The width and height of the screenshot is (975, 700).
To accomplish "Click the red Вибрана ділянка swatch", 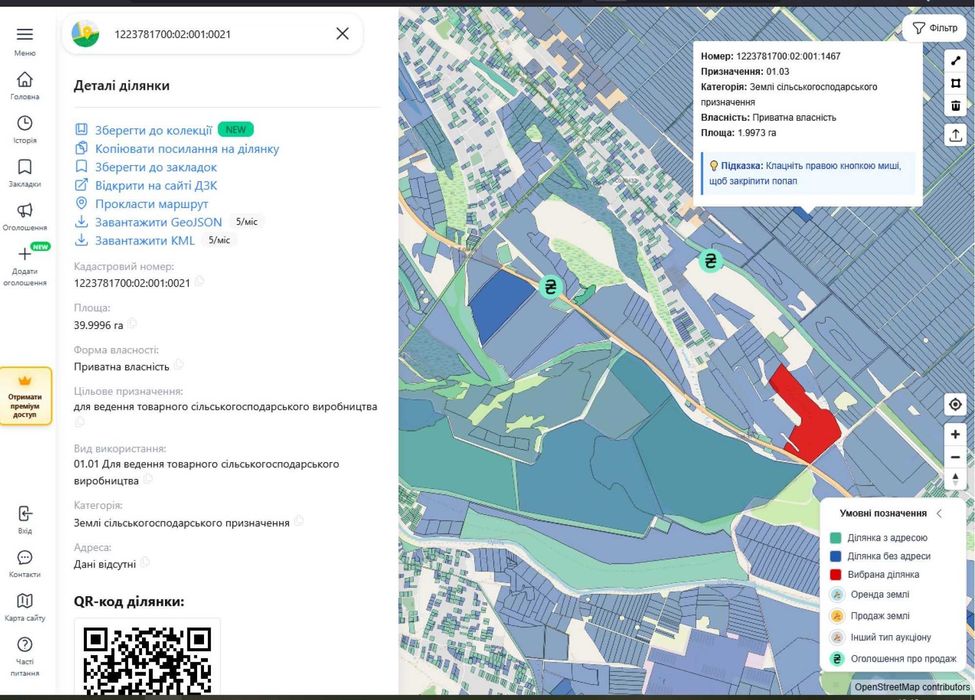I will click(836, 574).
